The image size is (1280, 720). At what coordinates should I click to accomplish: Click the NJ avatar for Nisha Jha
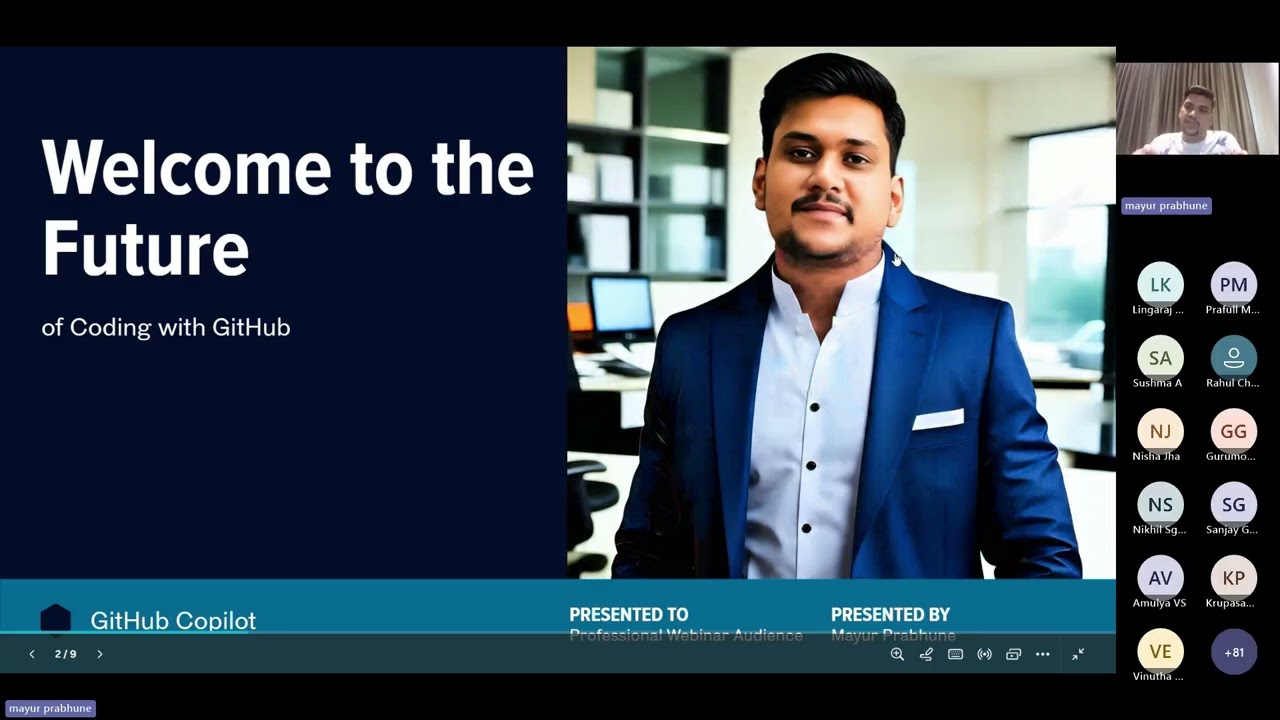(1160, 431)
